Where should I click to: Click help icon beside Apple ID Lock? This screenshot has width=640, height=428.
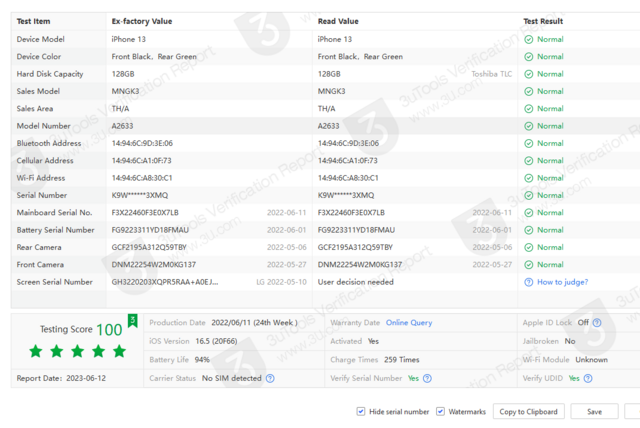(597, 323)
